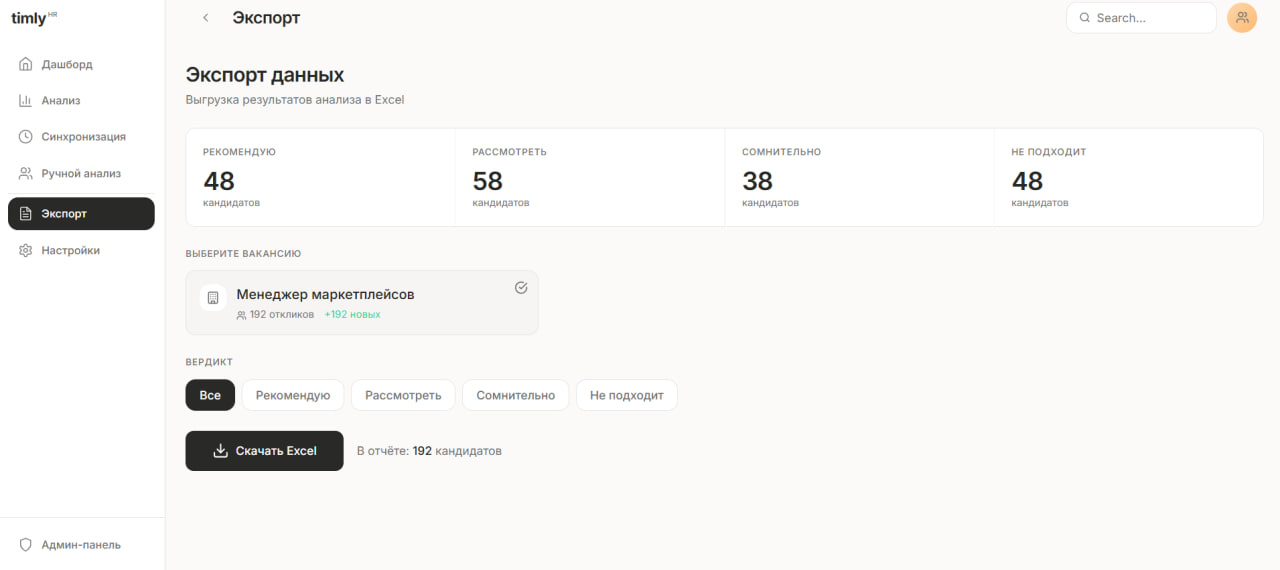Click the Анализ bar chart icon

coord(26,100)
